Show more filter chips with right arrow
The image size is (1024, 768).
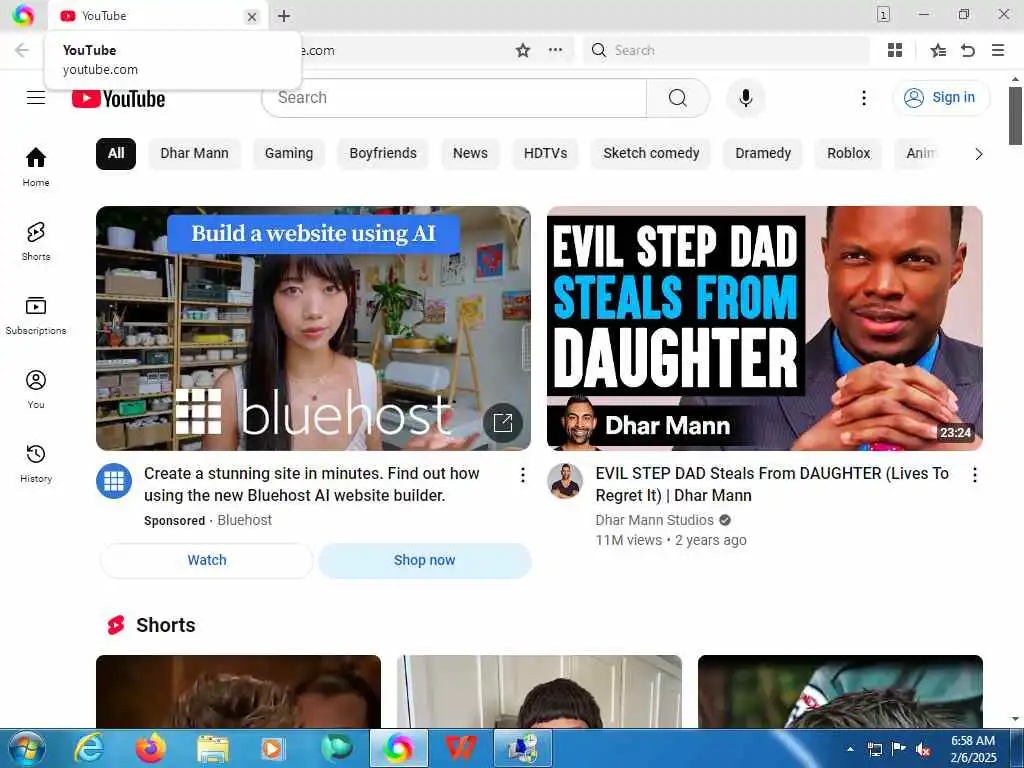coord(978,154)
